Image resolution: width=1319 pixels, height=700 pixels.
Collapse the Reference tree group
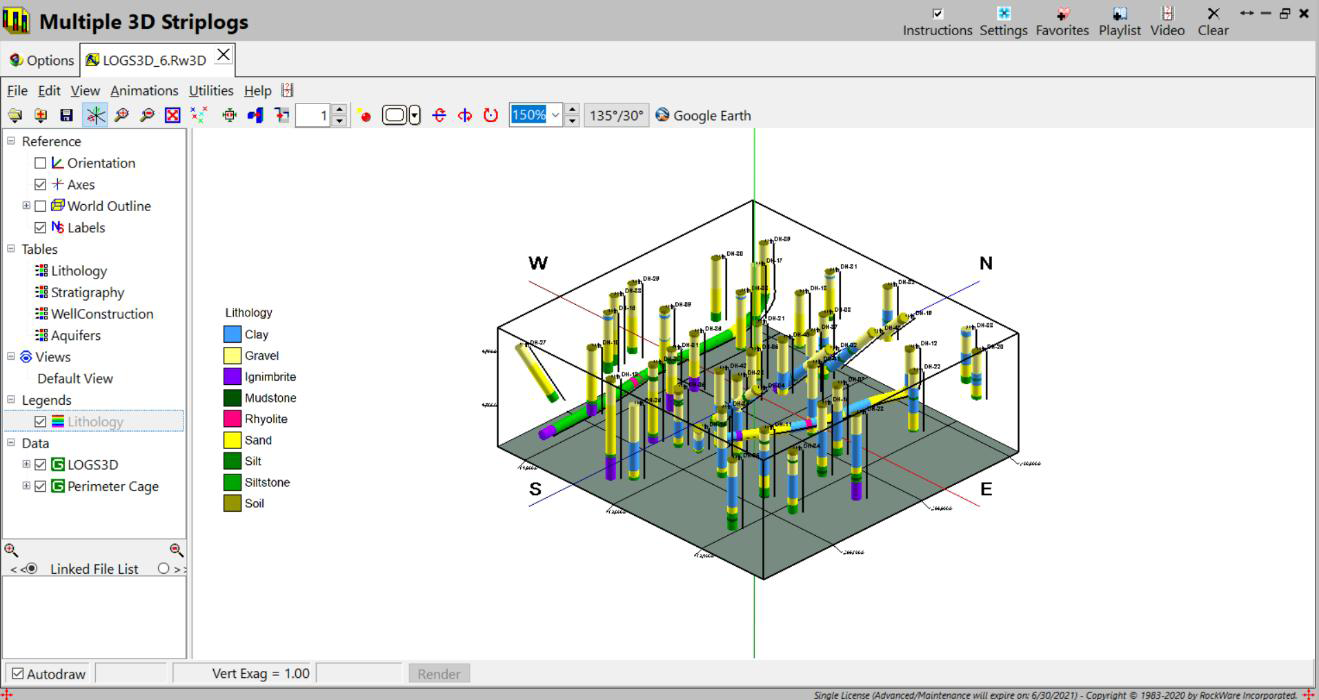click(x=12, y=141)
